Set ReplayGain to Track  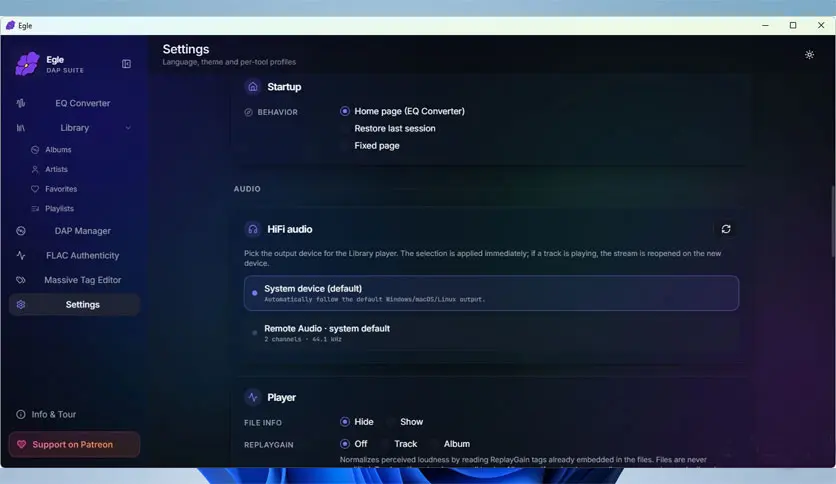pyautogui.click(x=399, y=444)
